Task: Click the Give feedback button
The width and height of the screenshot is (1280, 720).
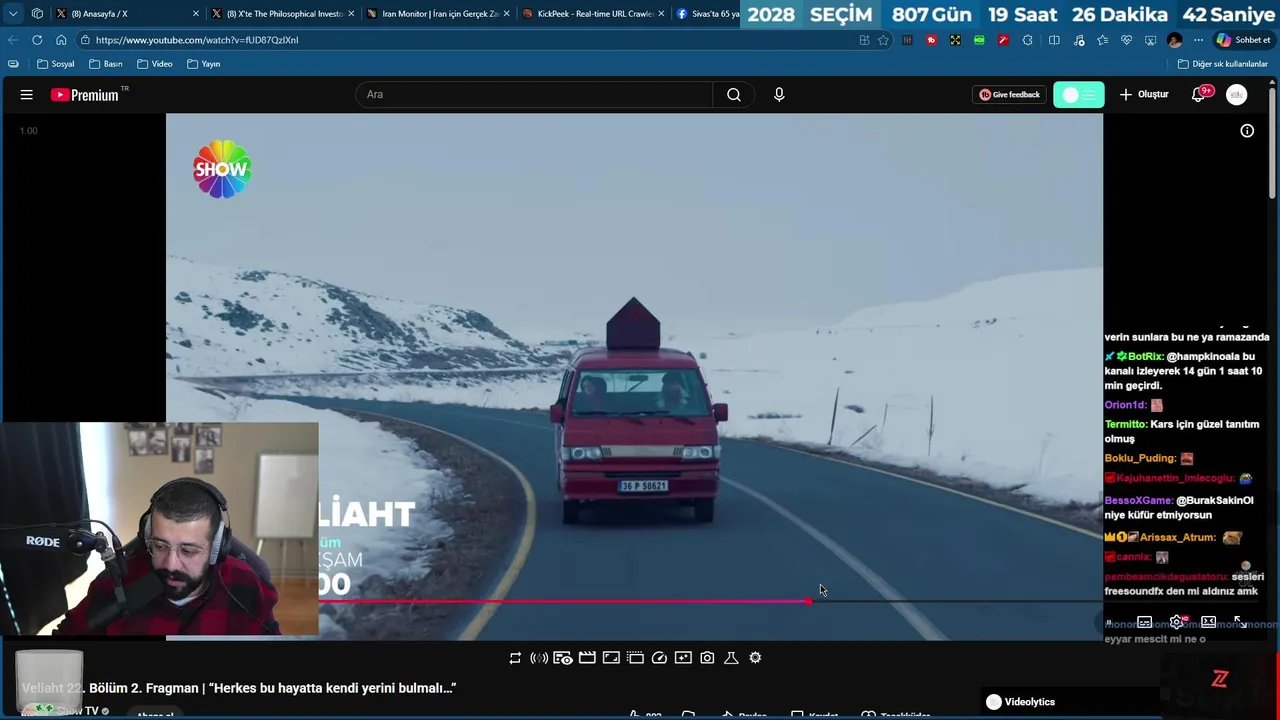Action: pyautogui.click(x=1009, y=95)
